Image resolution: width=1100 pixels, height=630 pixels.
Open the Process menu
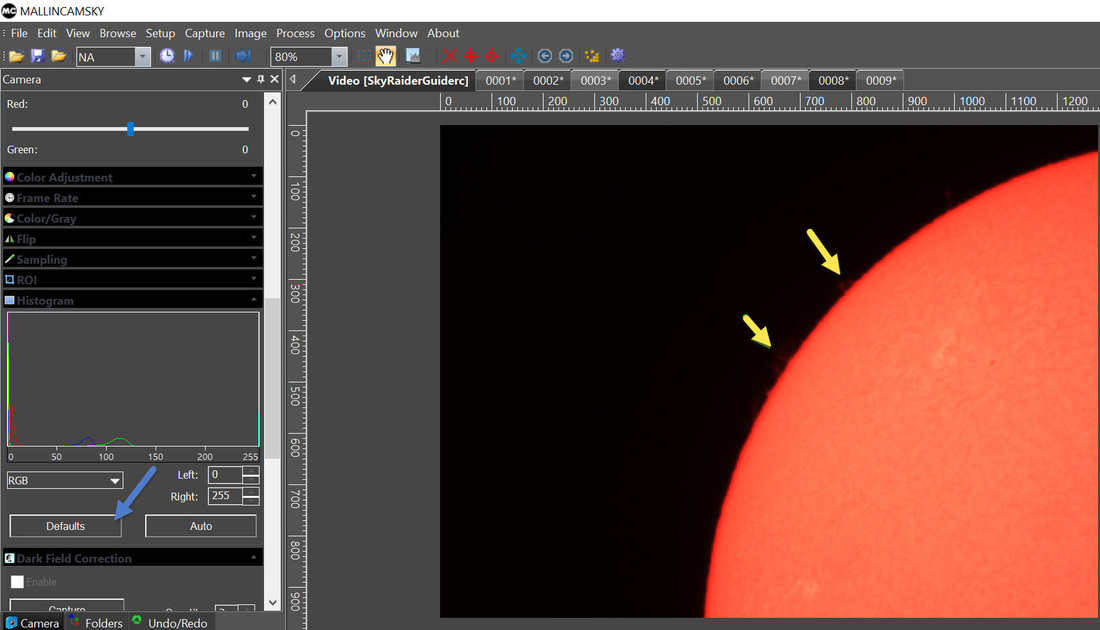pyautogui.click(x=295, y=33)
